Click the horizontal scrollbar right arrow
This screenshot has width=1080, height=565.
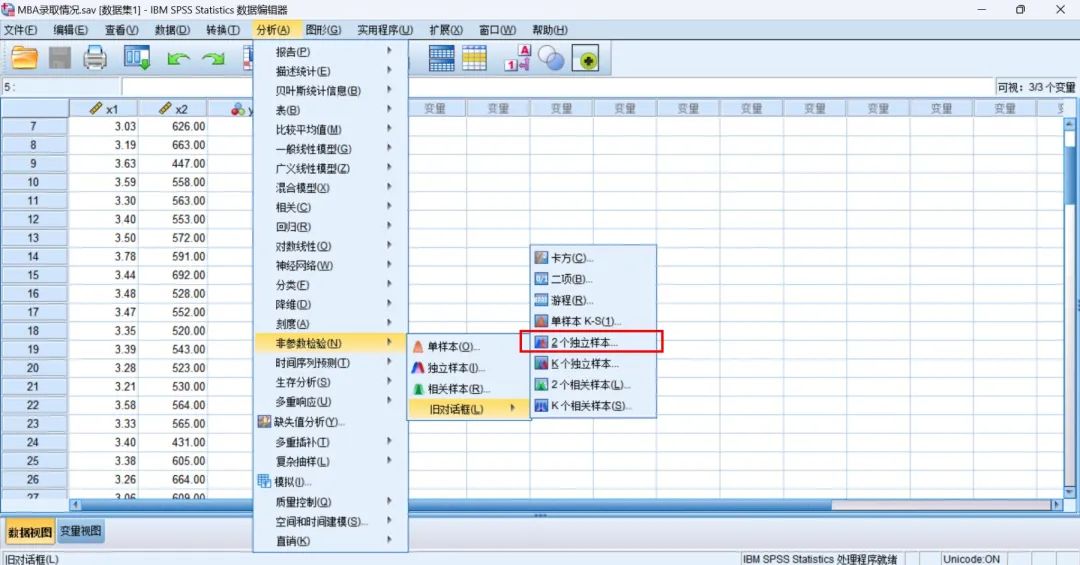coord(1057,505)
